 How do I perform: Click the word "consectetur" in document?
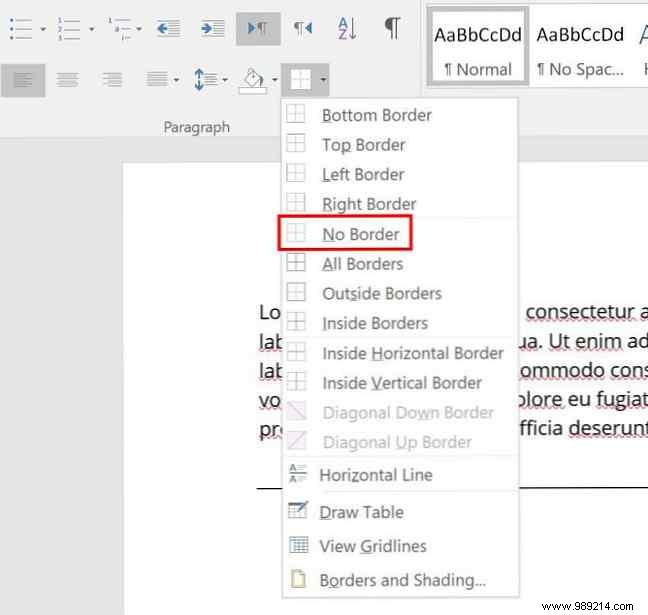(x=580, y=312)
